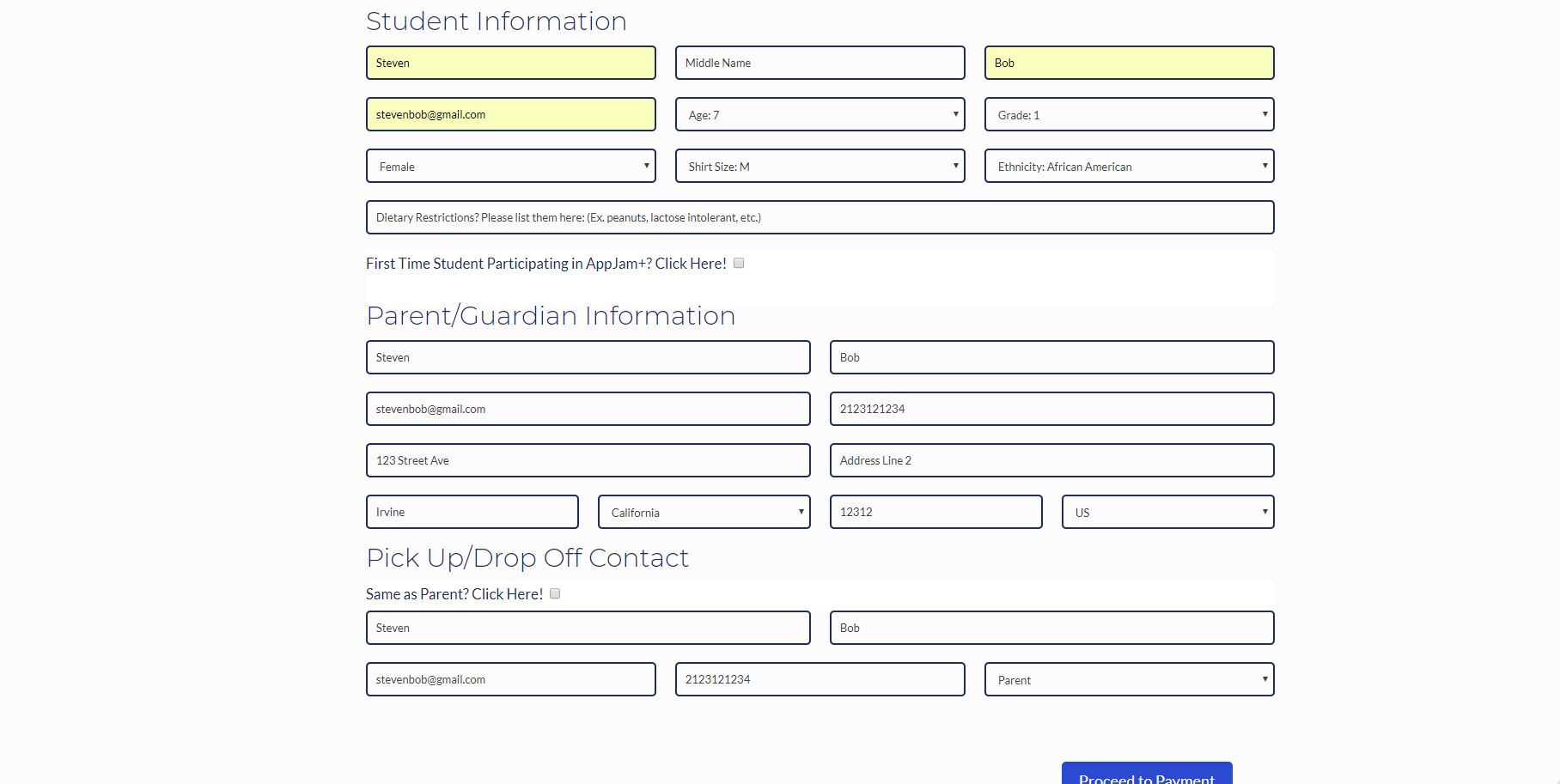
Task: Click the student Middle Name field
Action: tap(820, 64)
